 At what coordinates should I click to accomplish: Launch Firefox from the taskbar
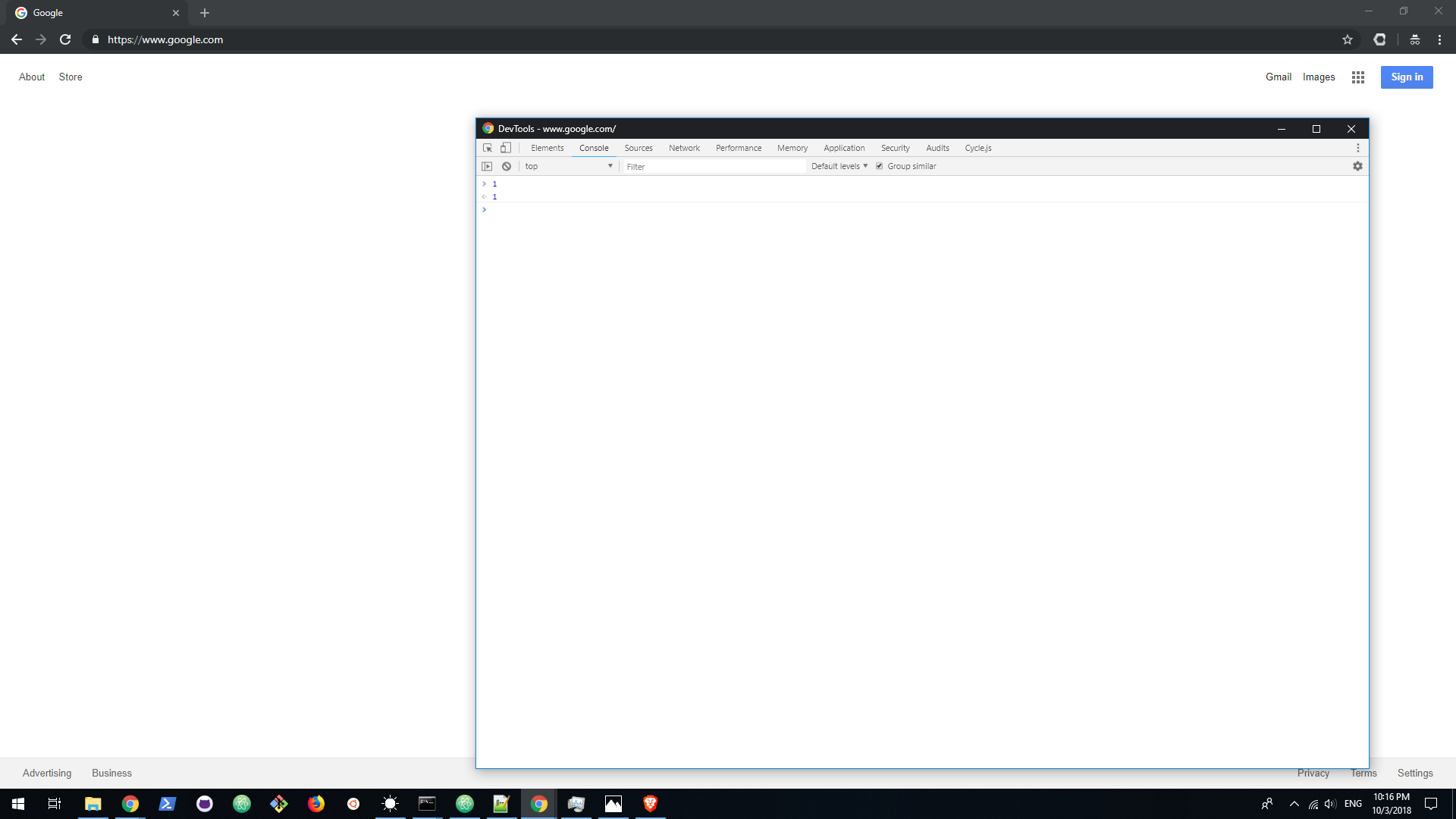tap(316, 804)
